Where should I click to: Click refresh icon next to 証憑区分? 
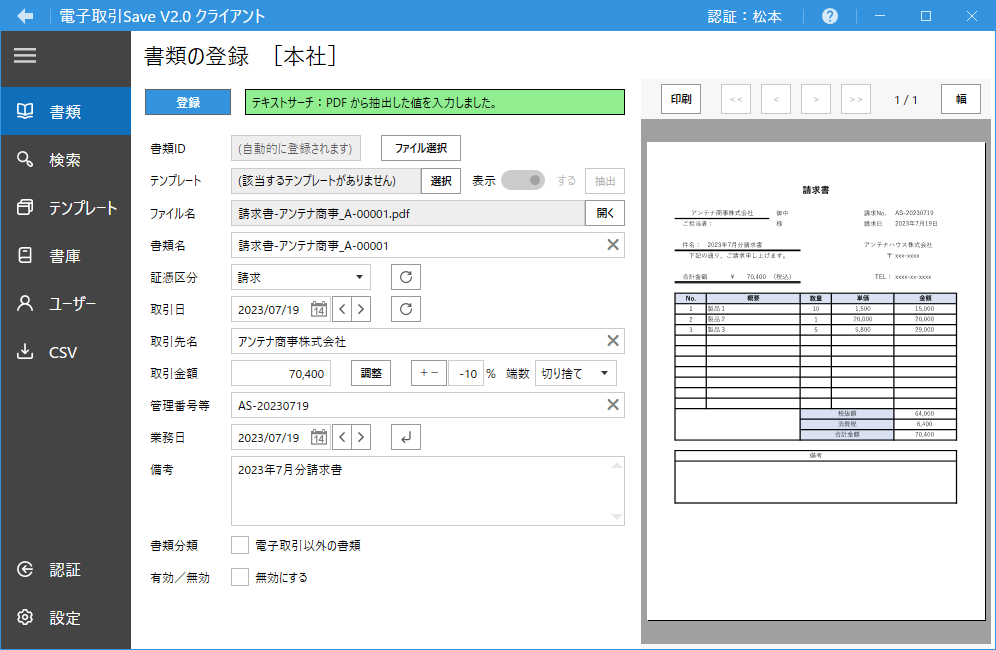coord(405,277)
